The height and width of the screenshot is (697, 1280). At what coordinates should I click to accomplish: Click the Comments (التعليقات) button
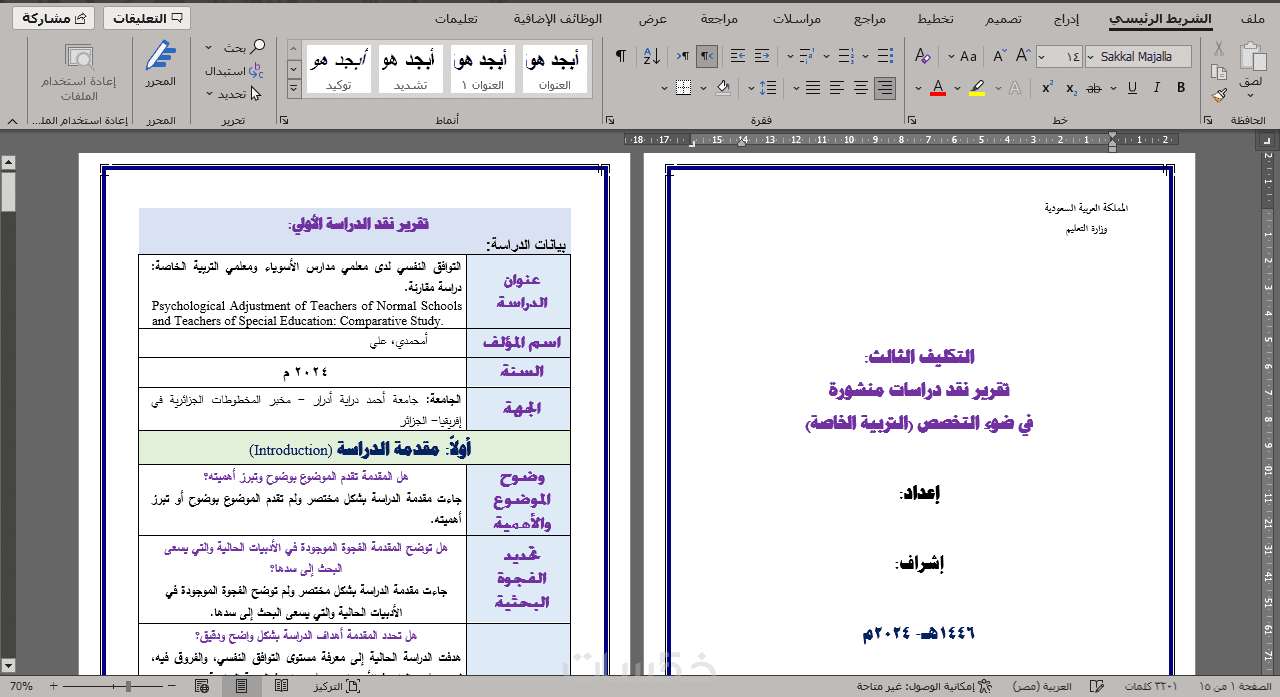(146, 18)
